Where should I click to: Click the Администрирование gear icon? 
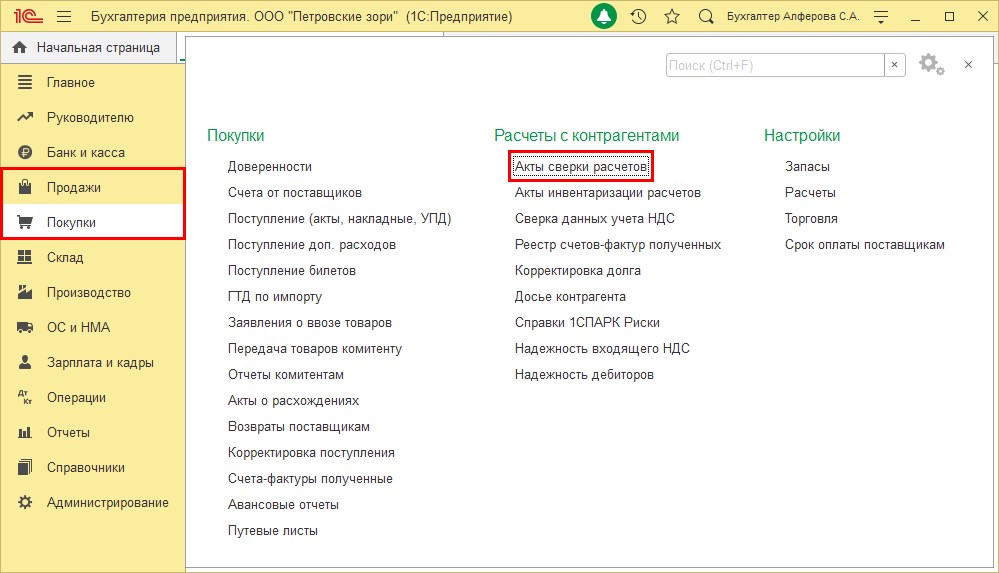(25, 502)
